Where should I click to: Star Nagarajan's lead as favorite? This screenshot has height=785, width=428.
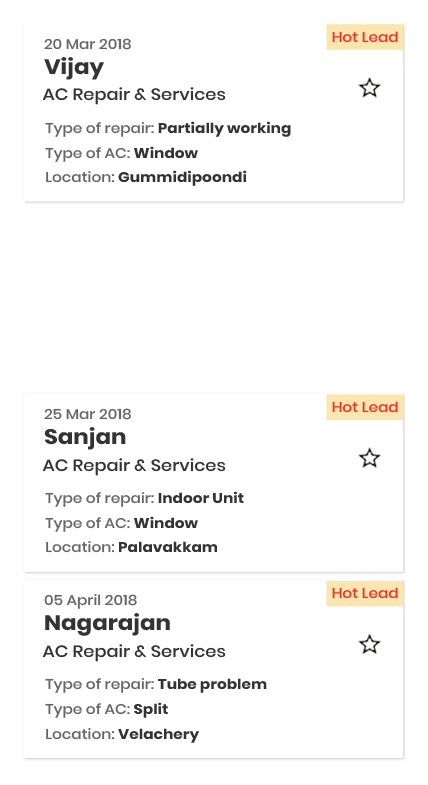coord(369,644)
